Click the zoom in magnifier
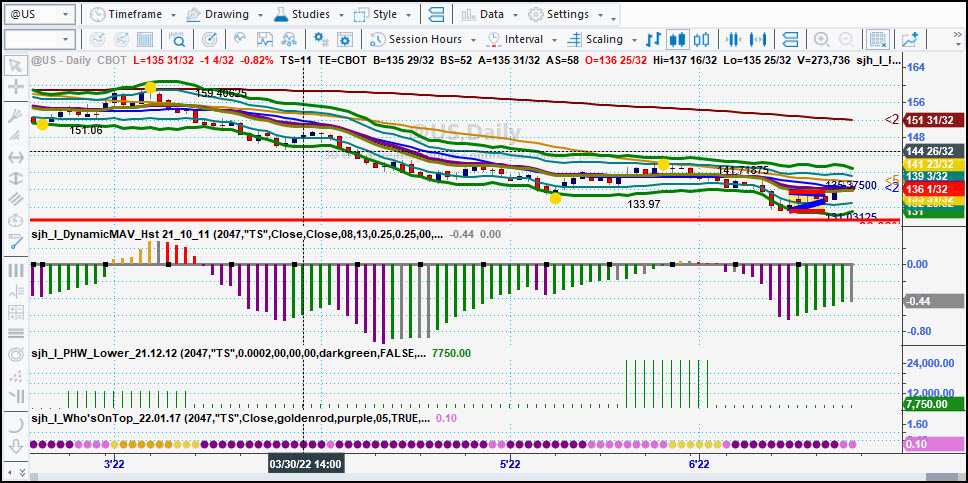Viewport: 968px width, 483px height. click(822, 40)
